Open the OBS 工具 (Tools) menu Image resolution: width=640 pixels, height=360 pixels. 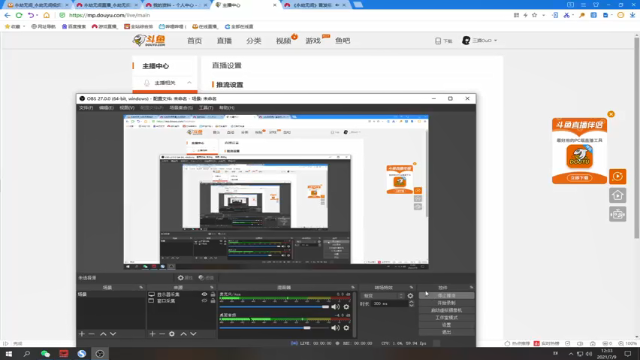(x=206, y=108)
